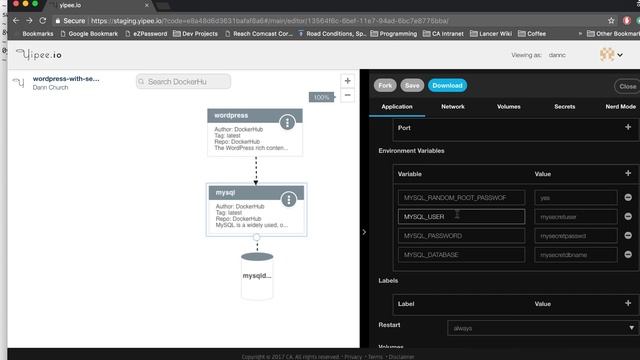This screenshot has width=640, height=360.
Task: Edit the MYSQL_PASSWORD variable name field
Action: 461,236
